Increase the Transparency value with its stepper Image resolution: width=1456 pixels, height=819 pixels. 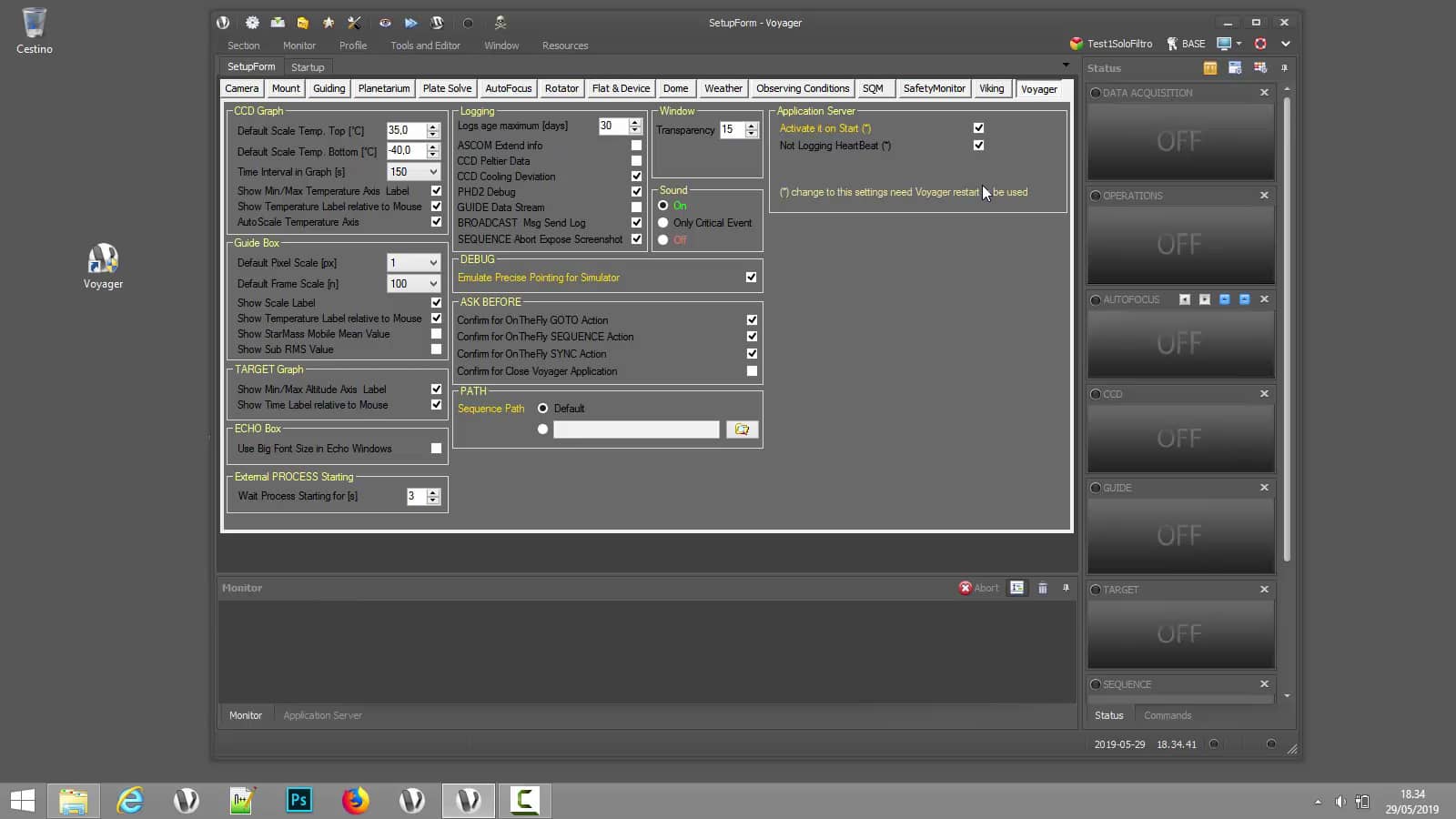752,126
